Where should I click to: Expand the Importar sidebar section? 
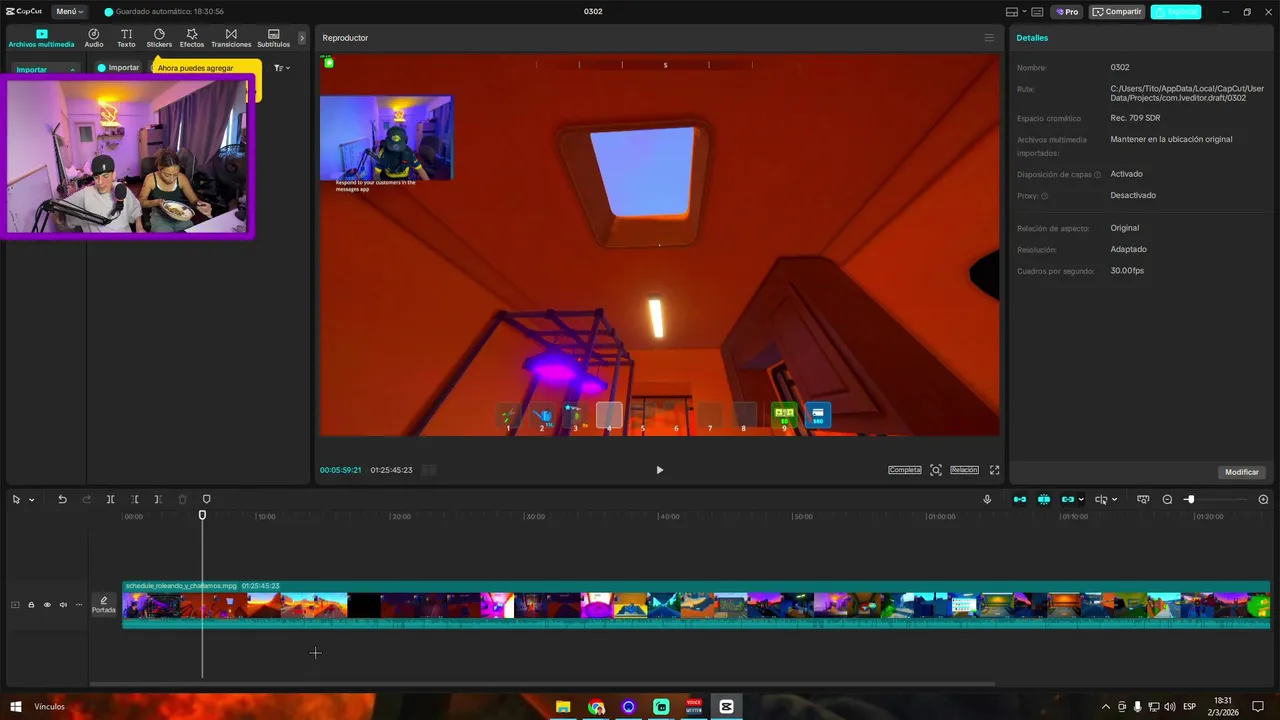(x=45, y=69)
